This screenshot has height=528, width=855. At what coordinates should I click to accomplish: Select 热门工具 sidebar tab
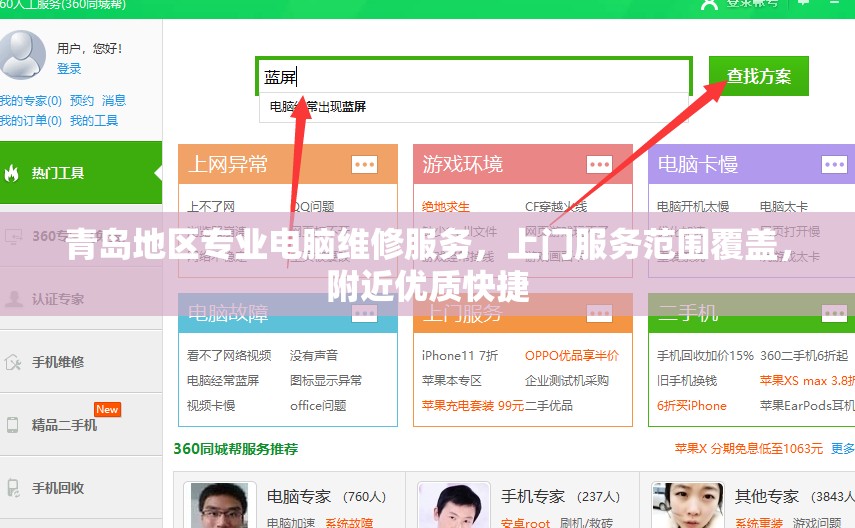(81, 173)
